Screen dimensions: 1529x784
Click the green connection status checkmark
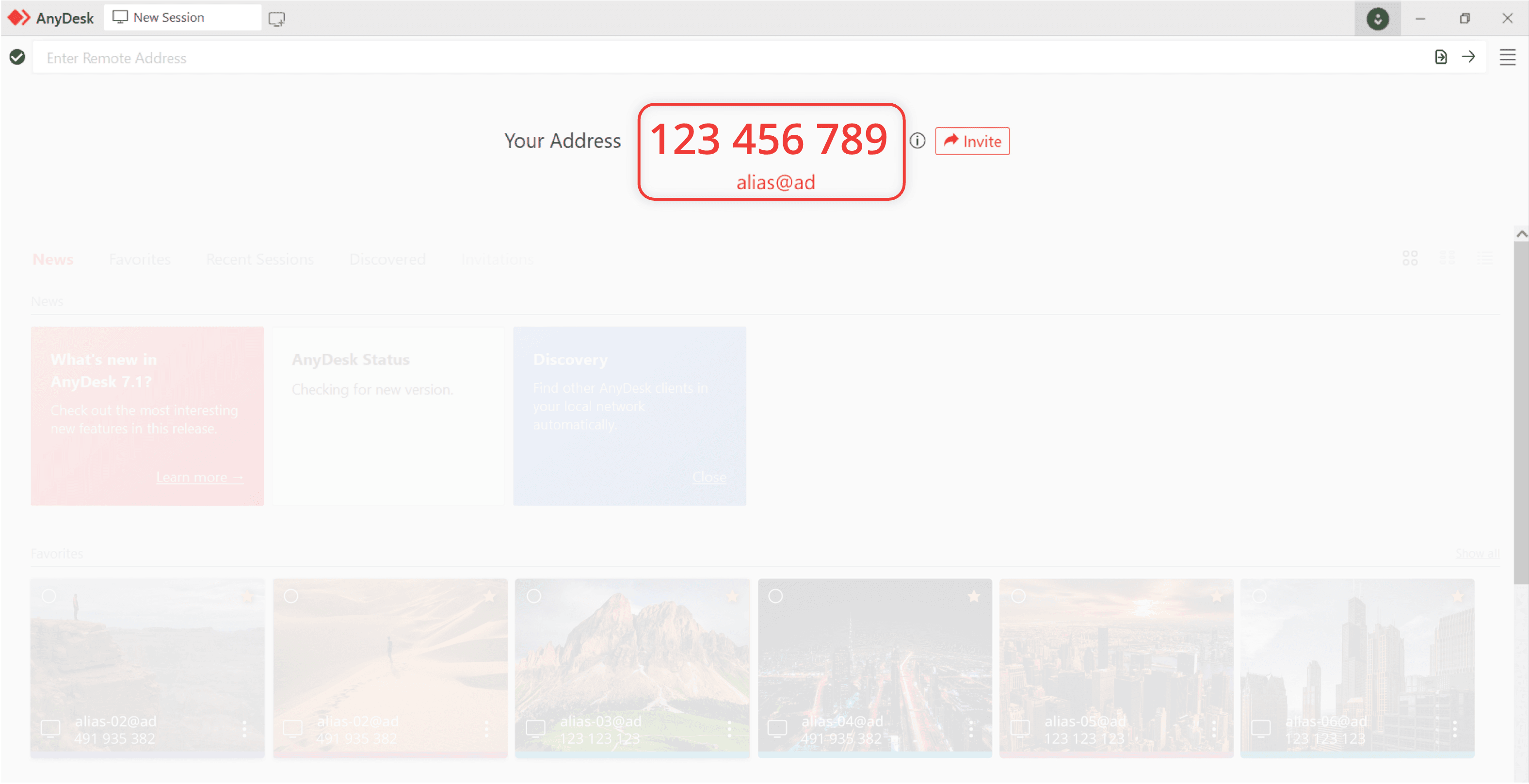(17, 57)
